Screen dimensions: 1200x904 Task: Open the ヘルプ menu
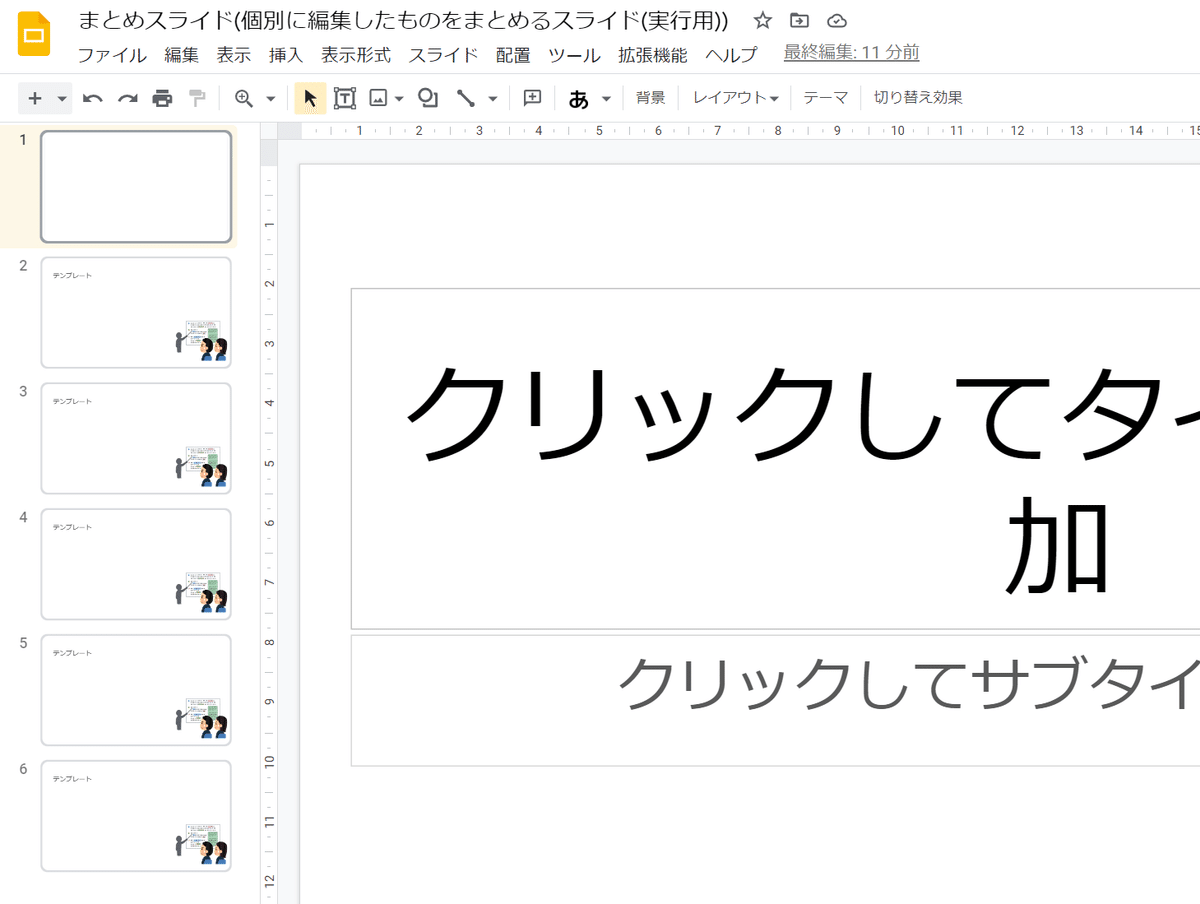pyautogui.click(x=731, y=55)
